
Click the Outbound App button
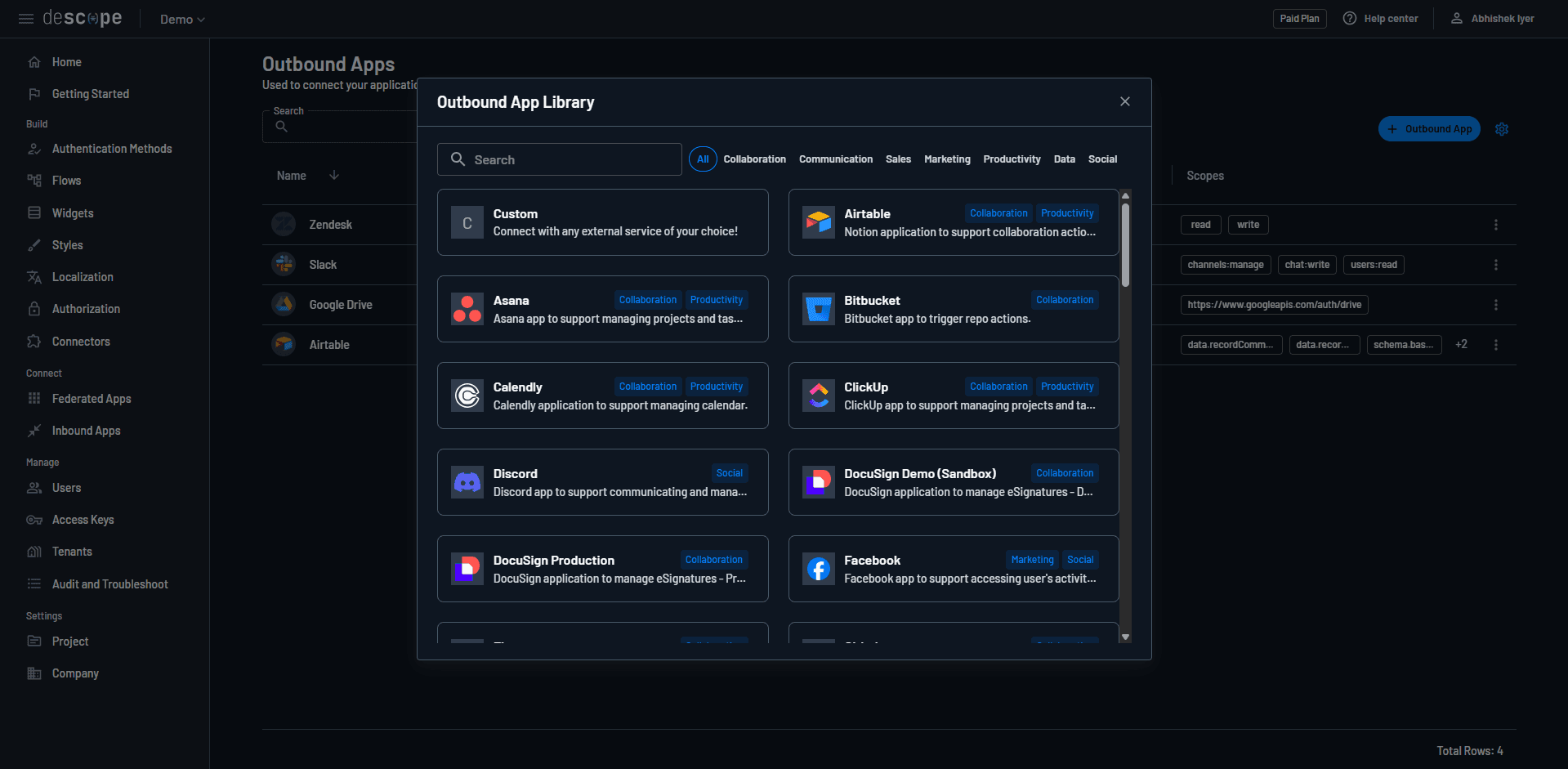[x=1428, y=128]
